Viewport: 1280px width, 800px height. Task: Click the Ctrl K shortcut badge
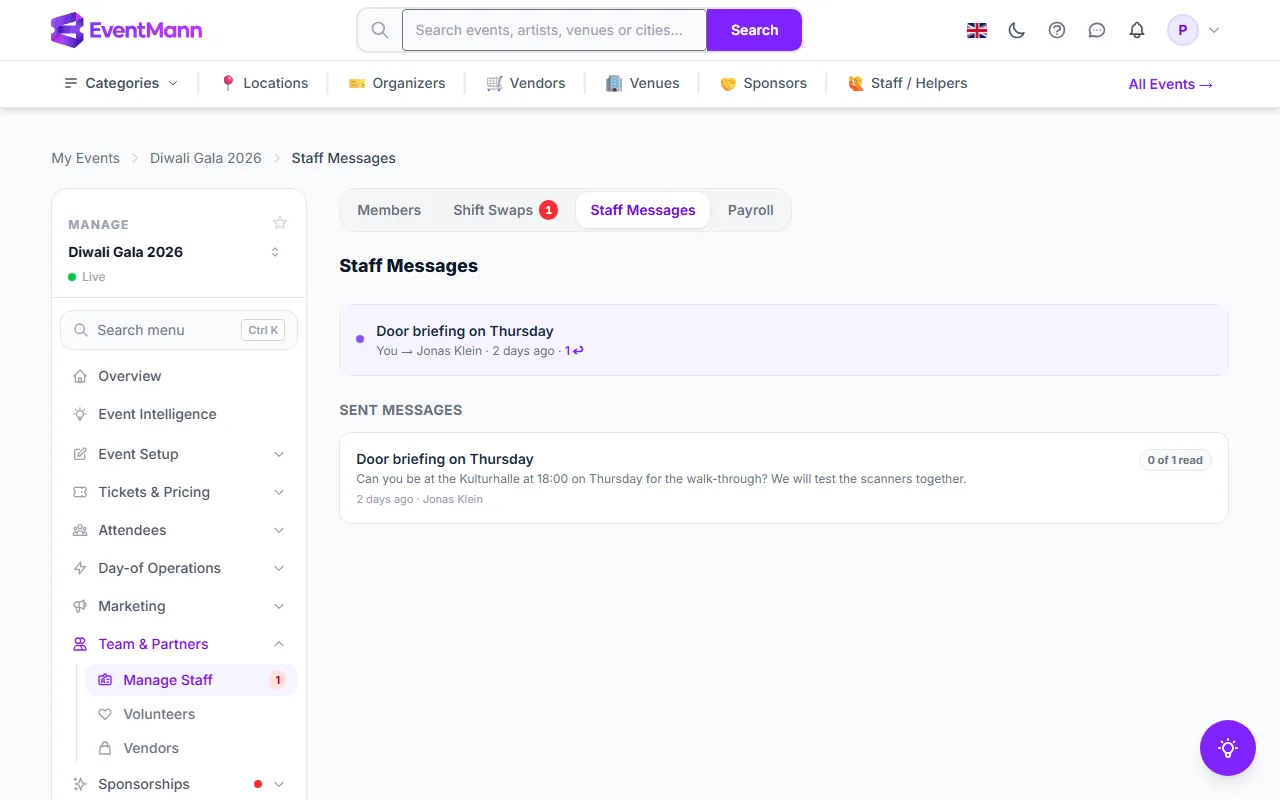pyautogui.click(x=264, y=330)
